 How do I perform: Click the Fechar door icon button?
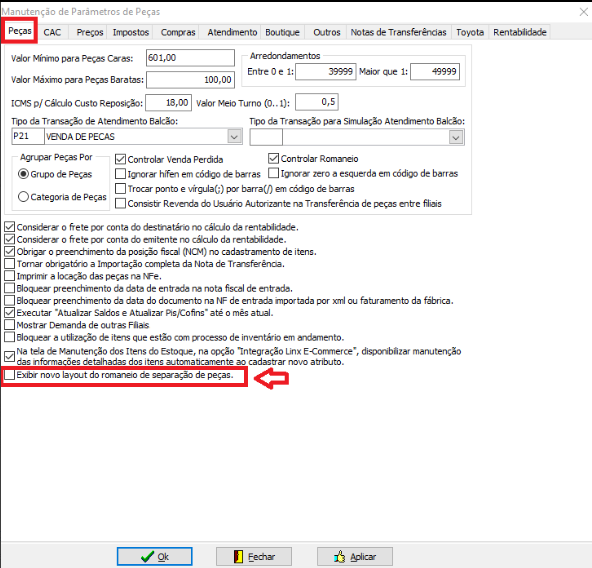(254, 556)
